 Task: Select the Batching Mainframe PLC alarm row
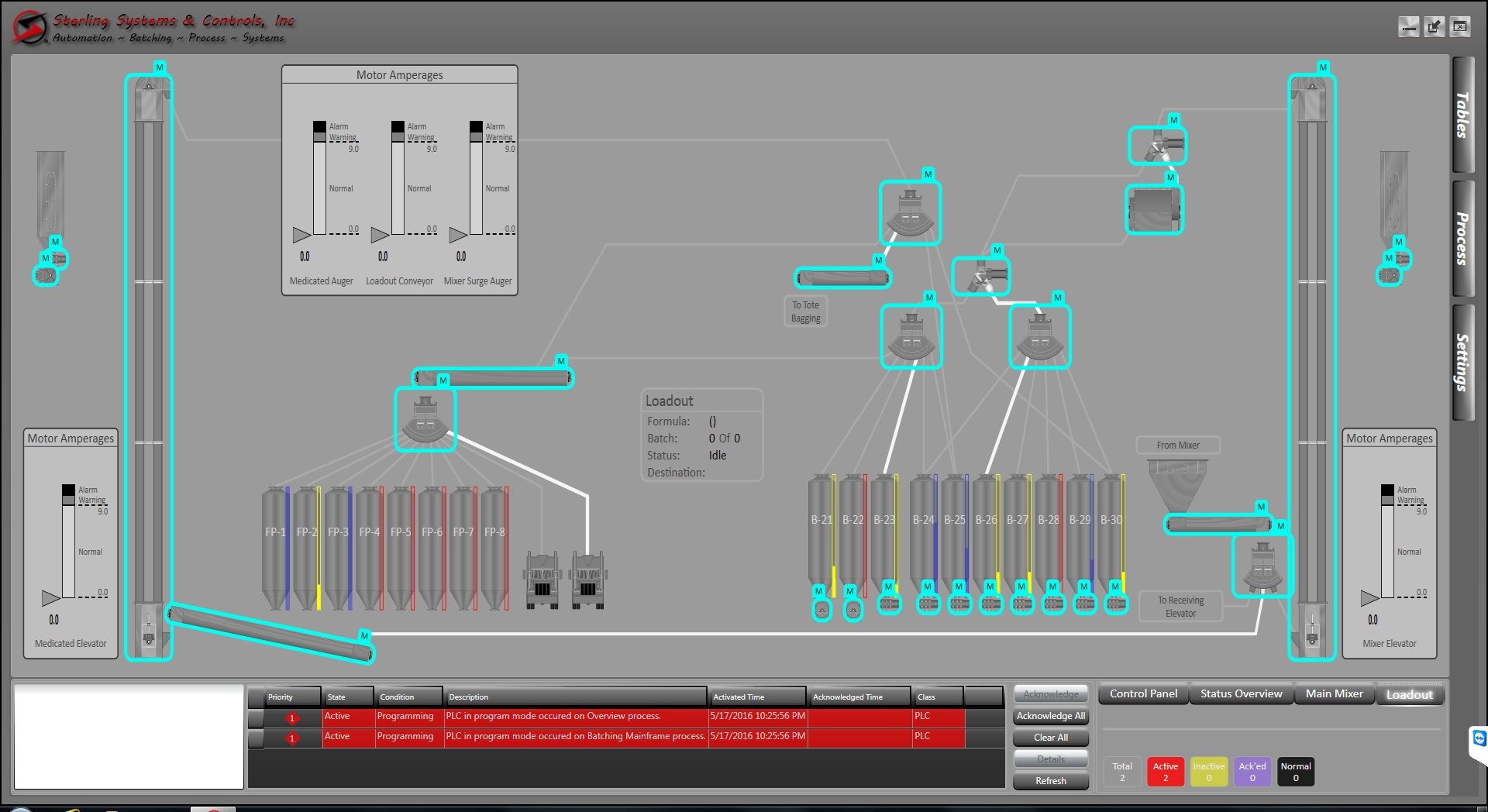coord(626,737)
